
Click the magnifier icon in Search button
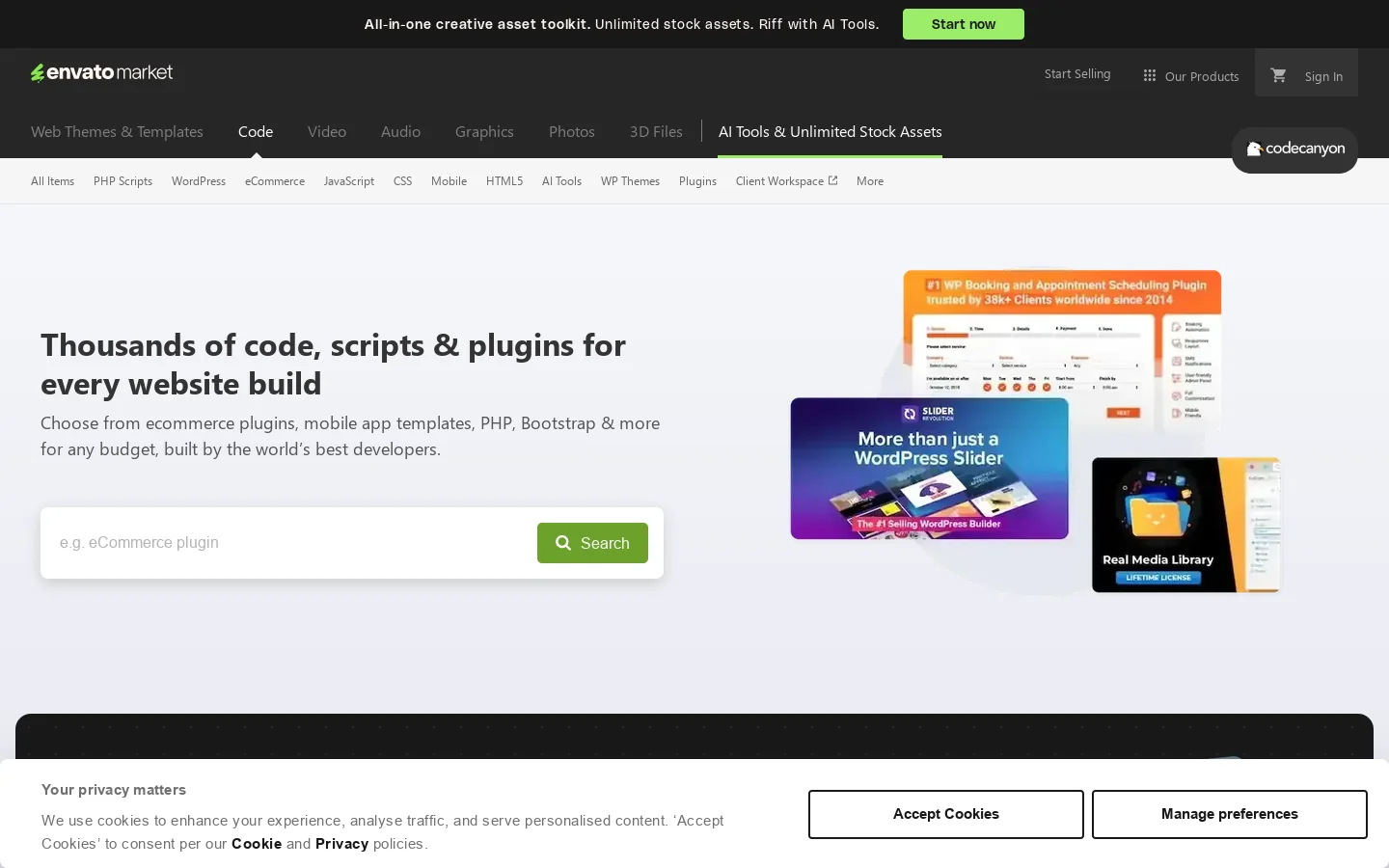coord(563,543)
